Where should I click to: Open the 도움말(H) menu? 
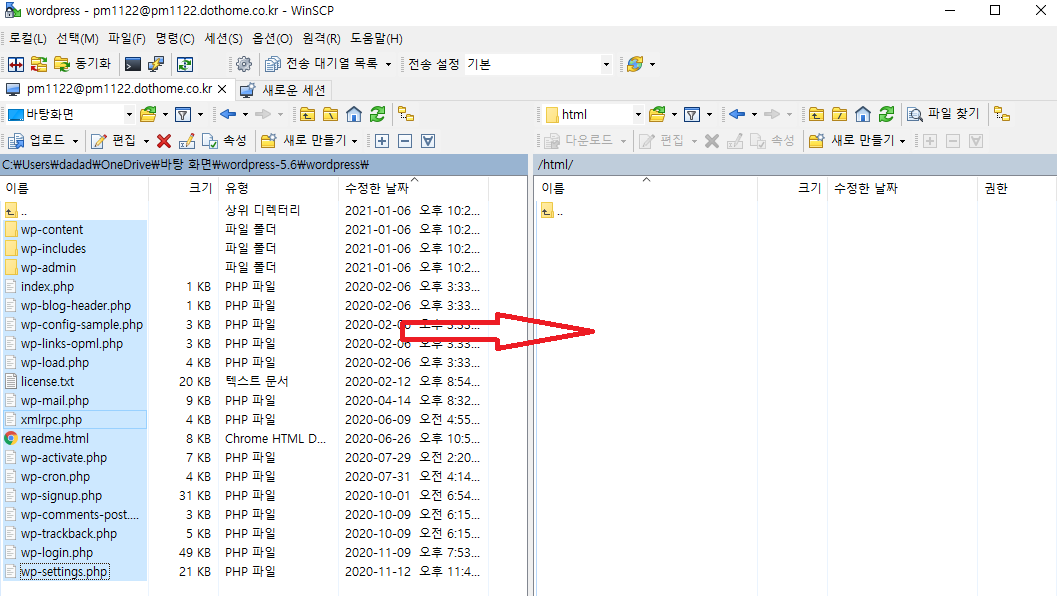point(376,38)
